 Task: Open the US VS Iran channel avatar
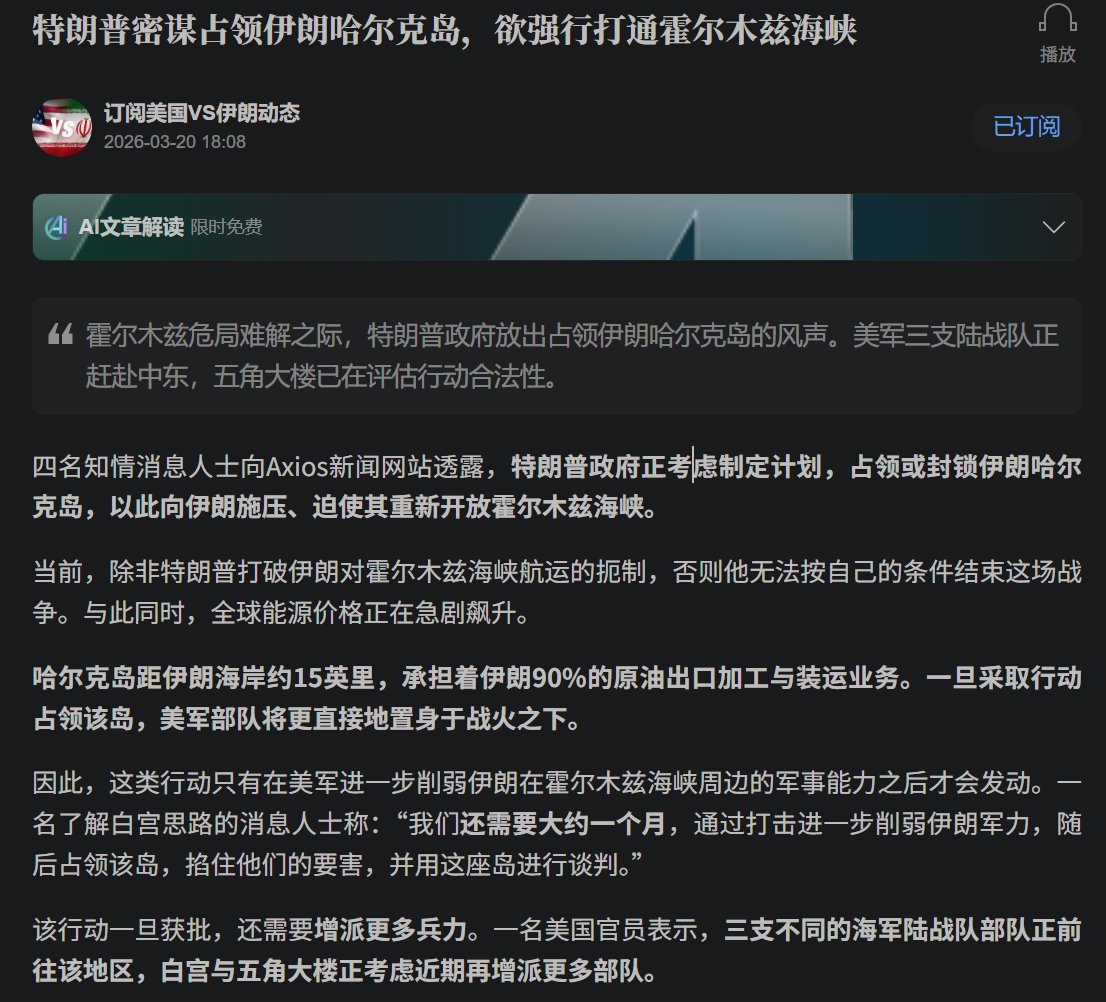pos(62,127)
